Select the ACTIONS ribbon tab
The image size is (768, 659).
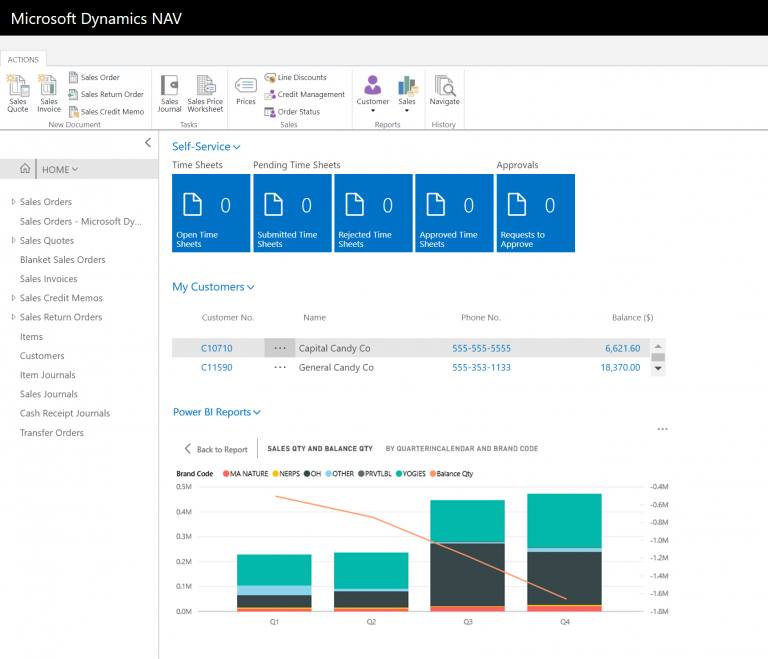[x=22, y=59]
